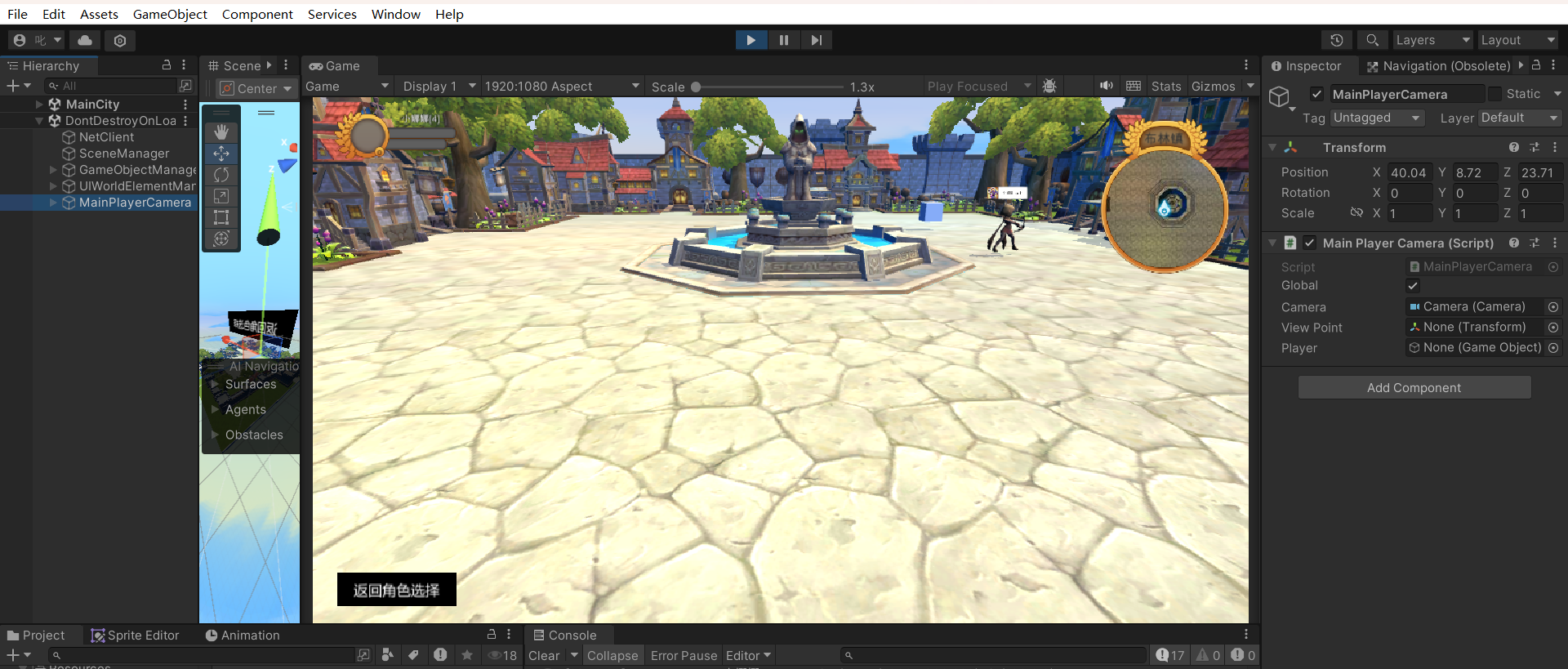Open the GameObject menu
This screenshot has height=669, width=1568.
[x=170, y=14]
